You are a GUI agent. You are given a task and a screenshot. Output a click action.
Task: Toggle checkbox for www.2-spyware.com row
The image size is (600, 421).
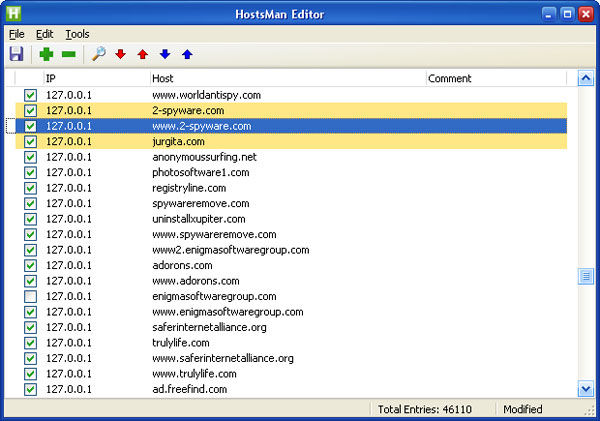(x=30, y=126)
